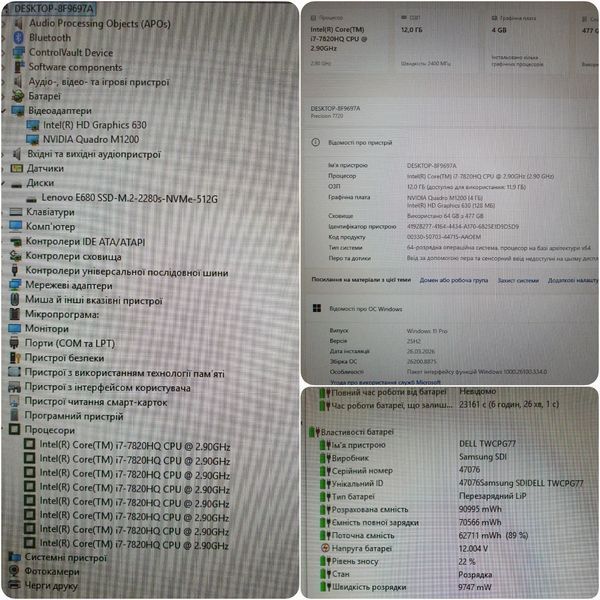Select the Системні пристрої row

tap(65, 558)
